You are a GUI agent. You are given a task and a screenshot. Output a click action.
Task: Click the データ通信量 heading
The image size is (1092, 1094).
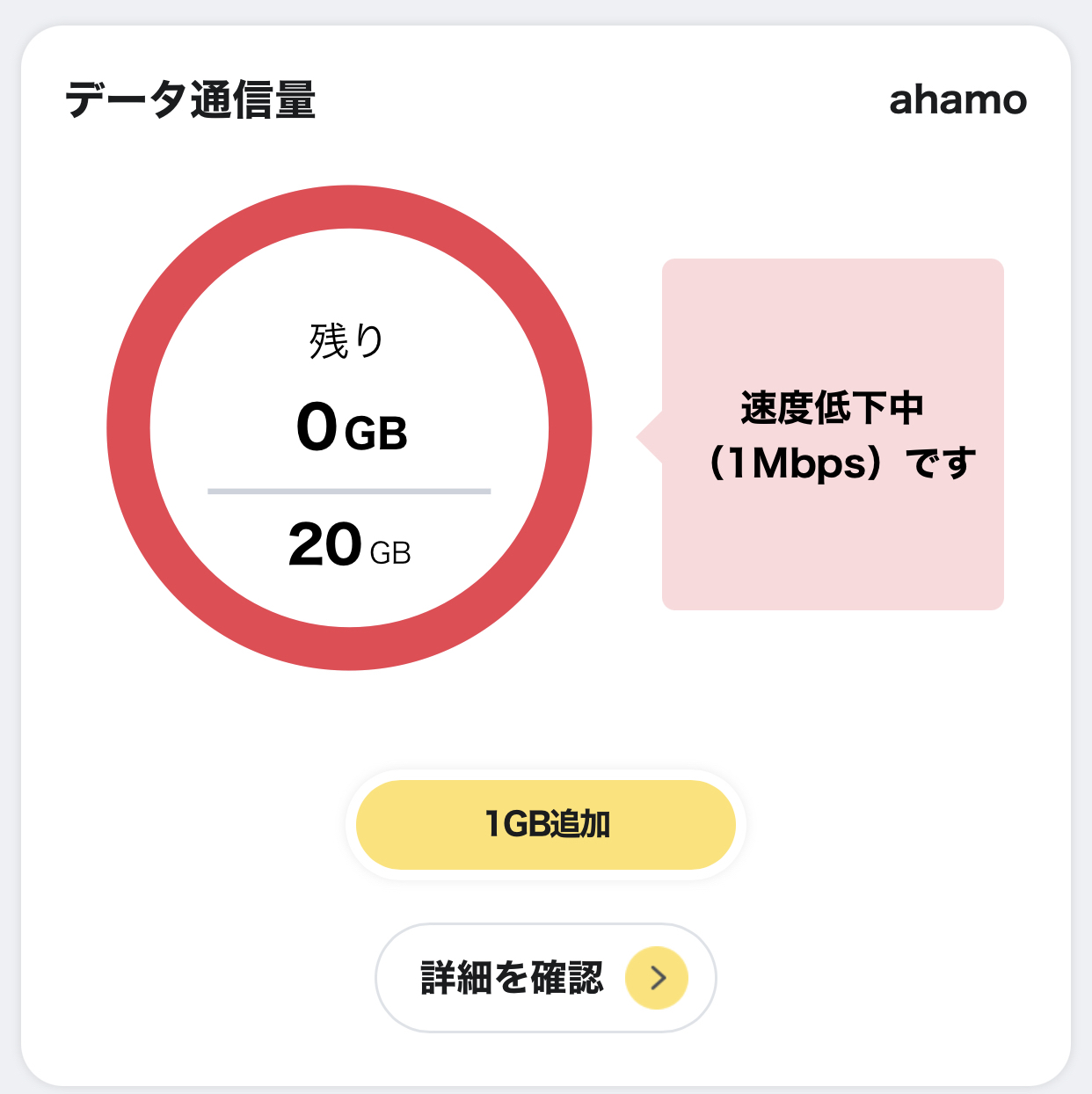[191, 99]
